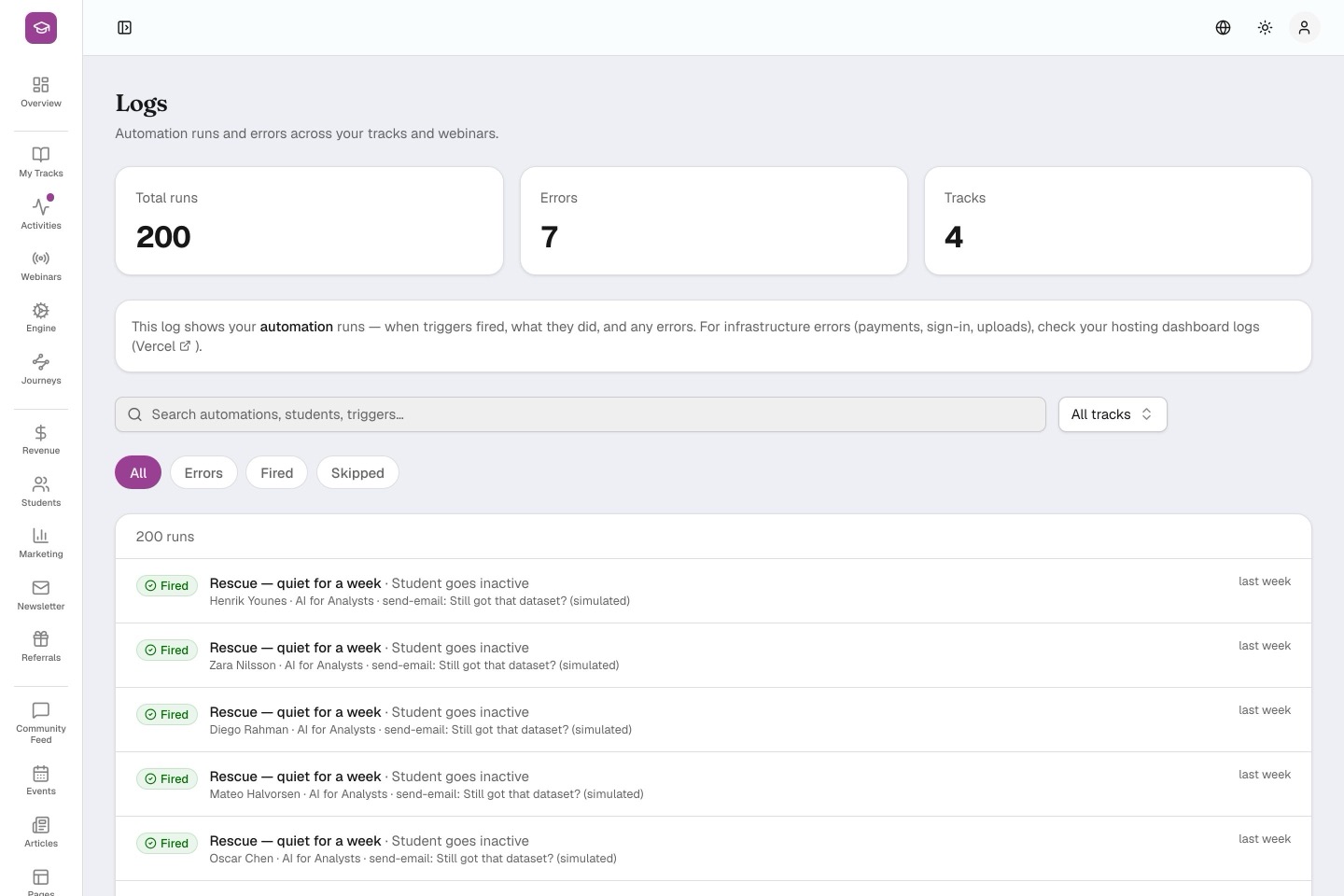The height and width of the screenshot is (896, 1344).
Task: Open the language globe menu
Action: pyautogui.click(x=1223, y=28)
